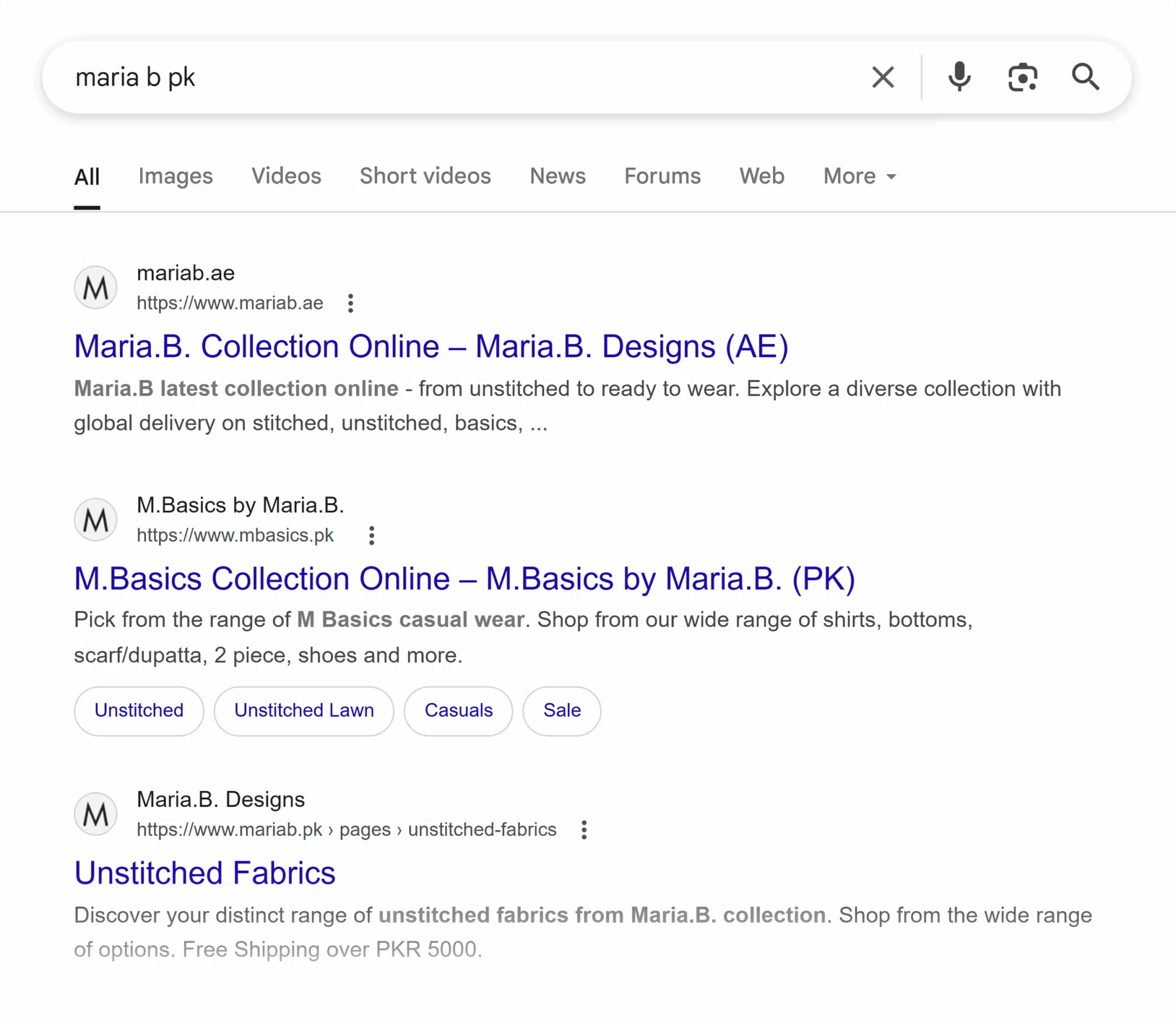Open Maria.B. Collection Online (AE) result link
The width and height of the screenshot is (1176, 1018).
(431, 346)
